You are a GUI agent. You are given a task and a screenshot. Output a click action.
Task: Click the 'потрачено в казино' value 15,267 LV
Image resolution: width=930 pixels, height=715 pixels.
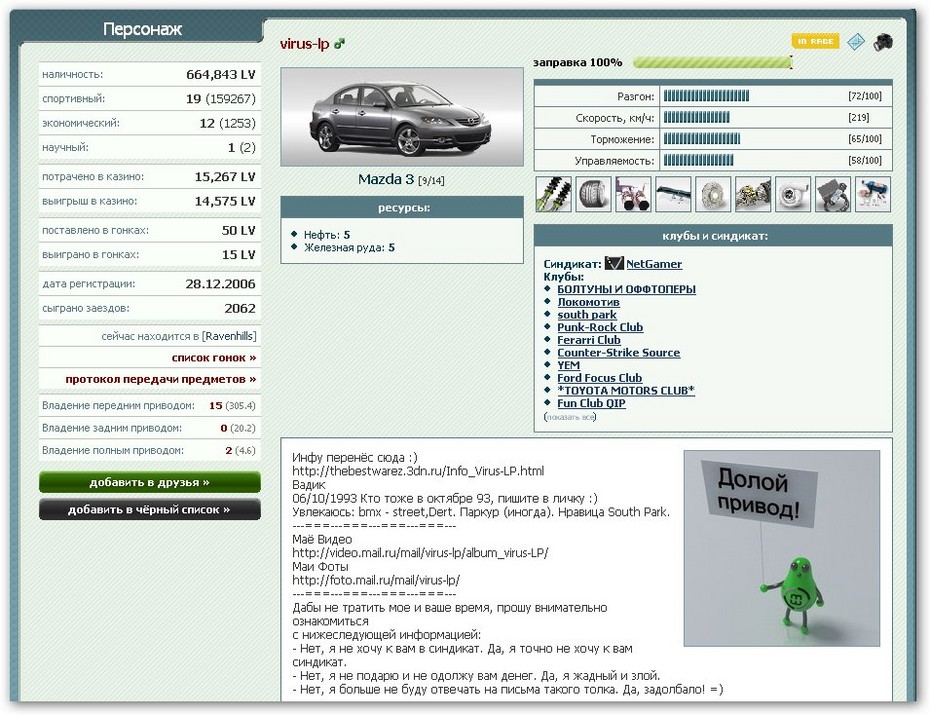click(x=225, y=177)
